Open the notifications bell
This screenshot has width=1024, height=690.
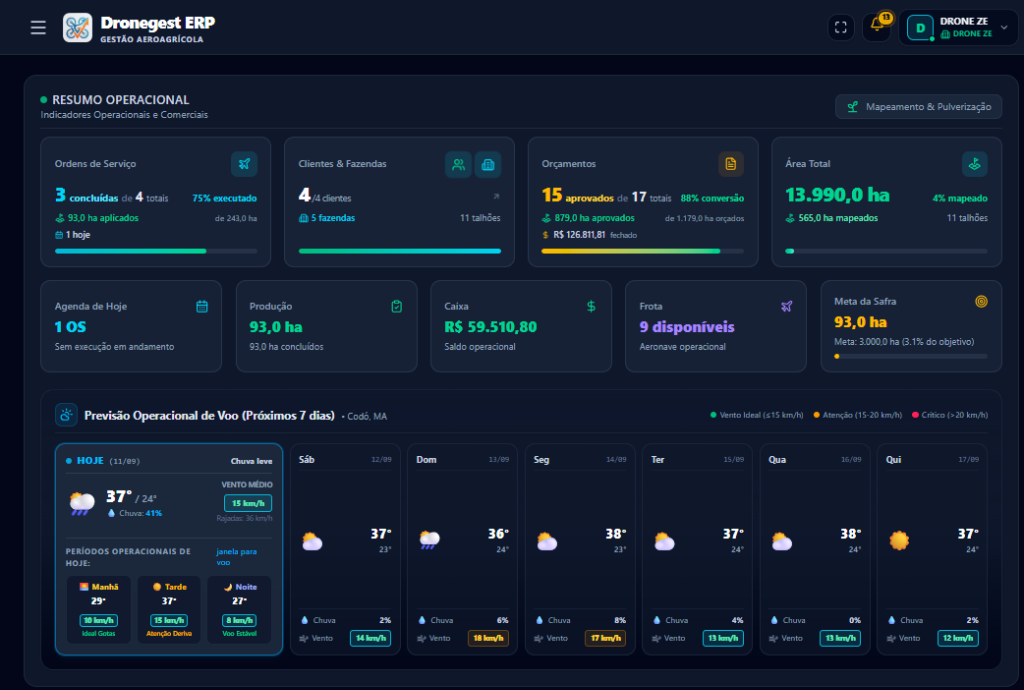[x=876, y=27]
